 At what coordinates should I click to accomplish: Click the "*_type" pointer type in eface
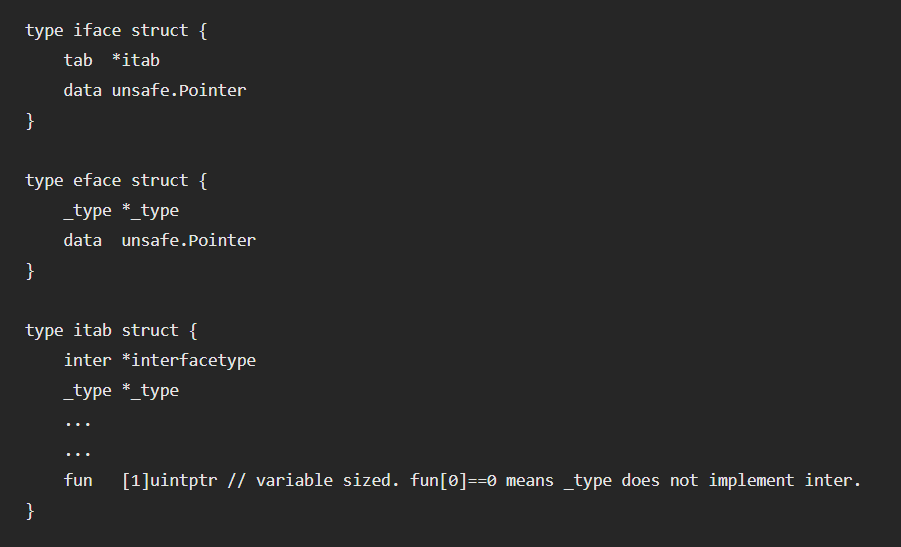150,210
